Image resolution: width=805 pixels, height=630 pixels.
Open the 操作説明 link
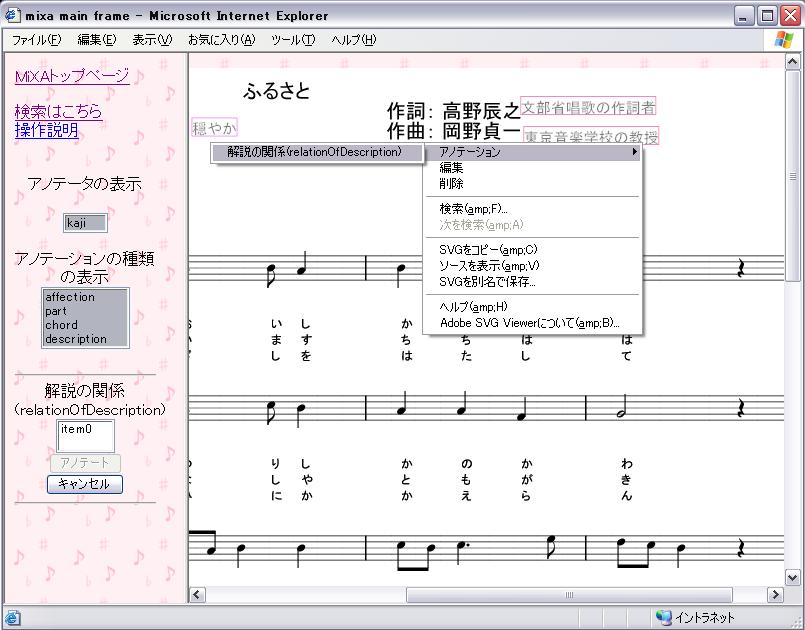coord(46,130)
